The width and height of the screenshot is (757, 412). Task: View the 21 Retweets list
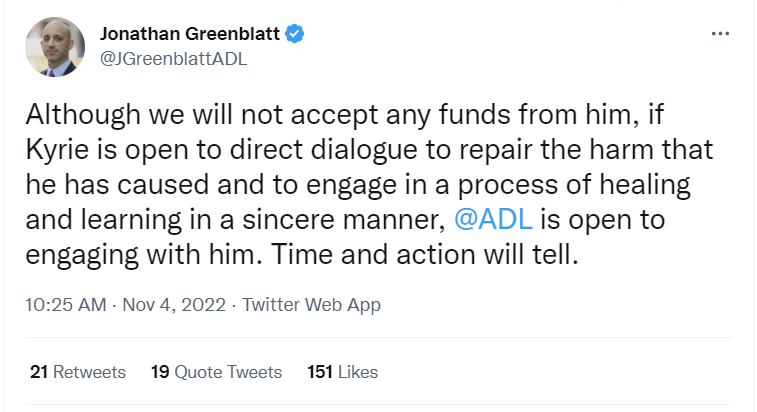click(x=78, y=372)
